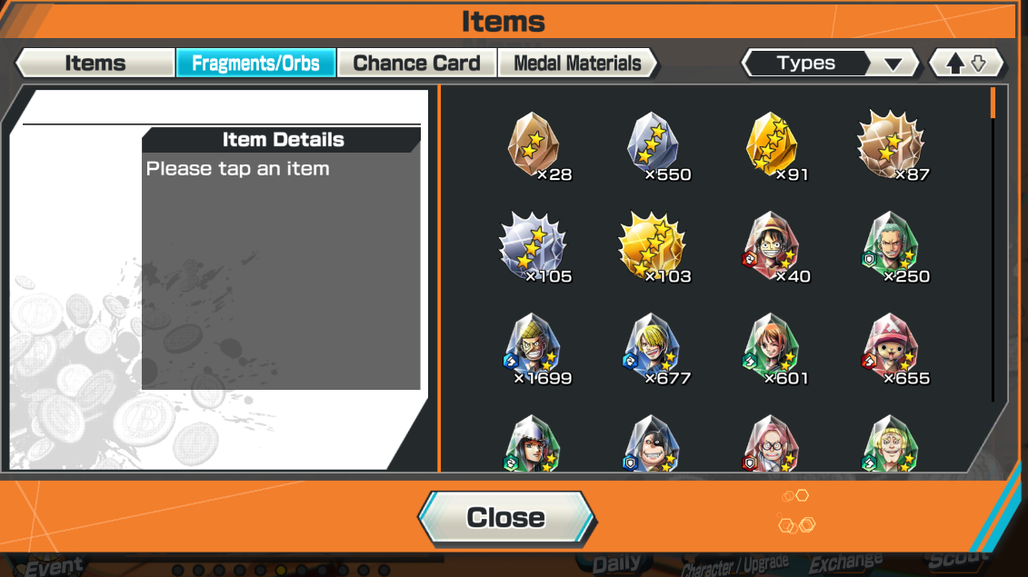
Task: Select the gold four-star fragment x91
Action: [x=774, y=146]
